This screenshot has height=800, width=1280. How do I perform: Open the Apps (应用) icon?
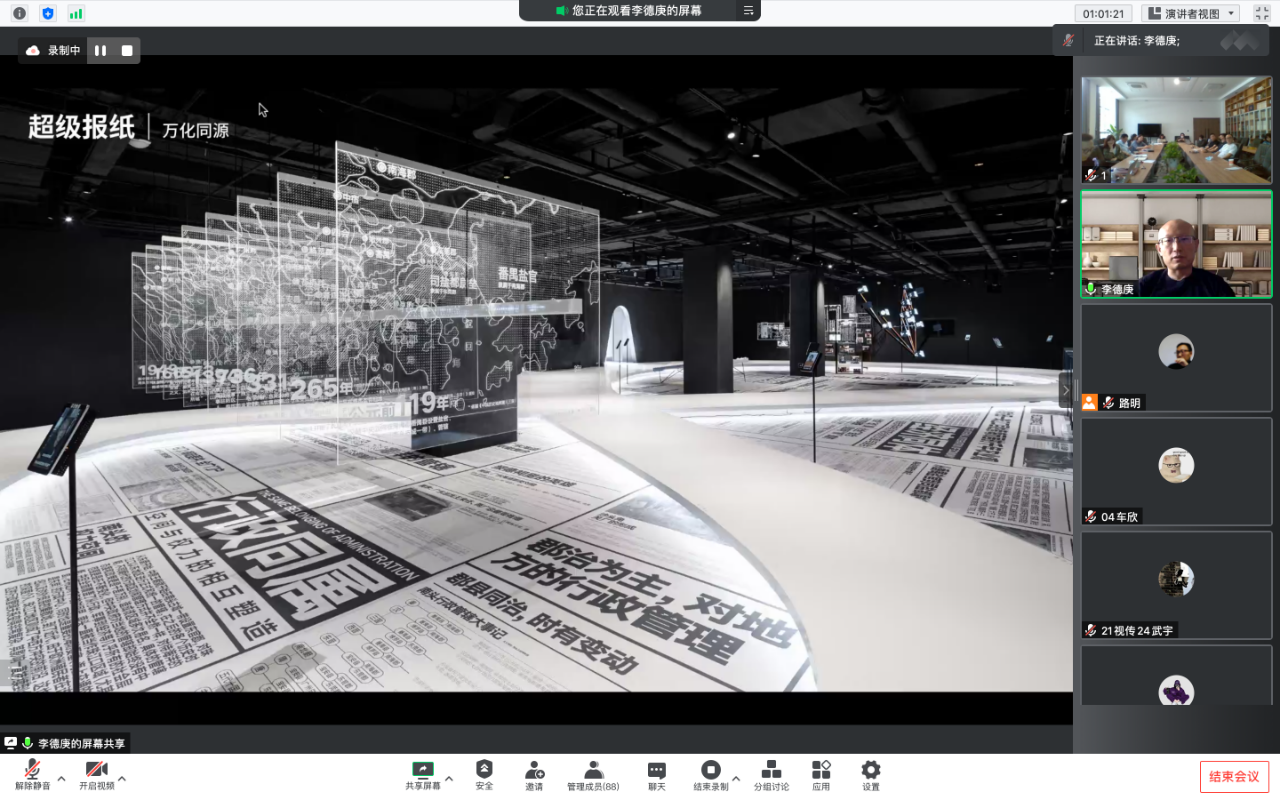[x=821, y=775]
